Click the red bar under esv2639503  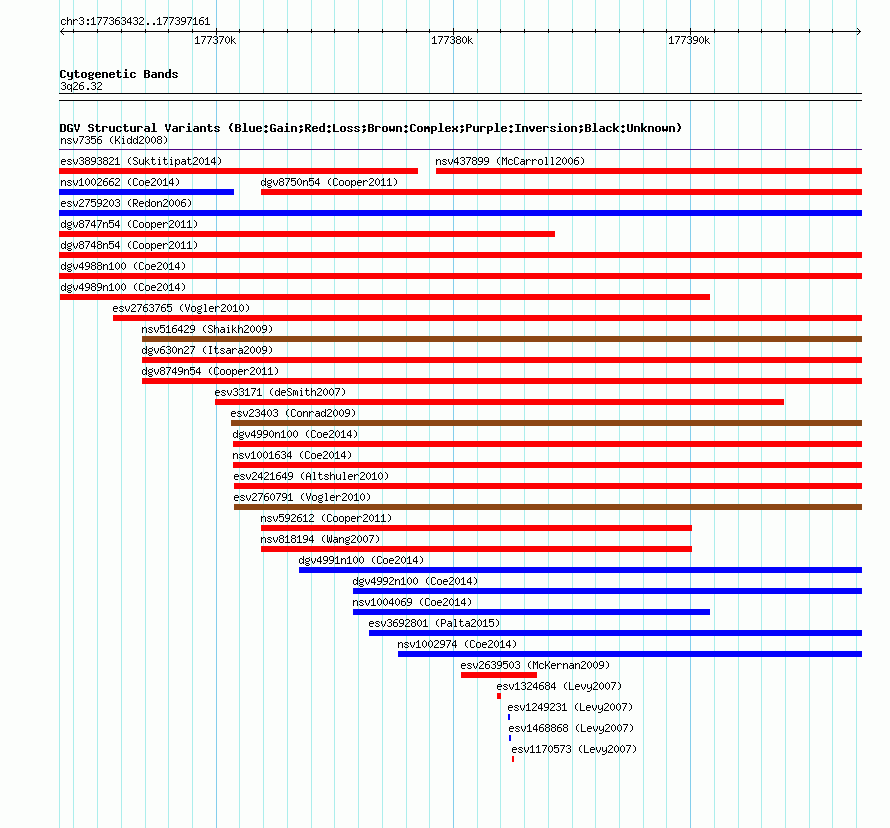[499, 675]
